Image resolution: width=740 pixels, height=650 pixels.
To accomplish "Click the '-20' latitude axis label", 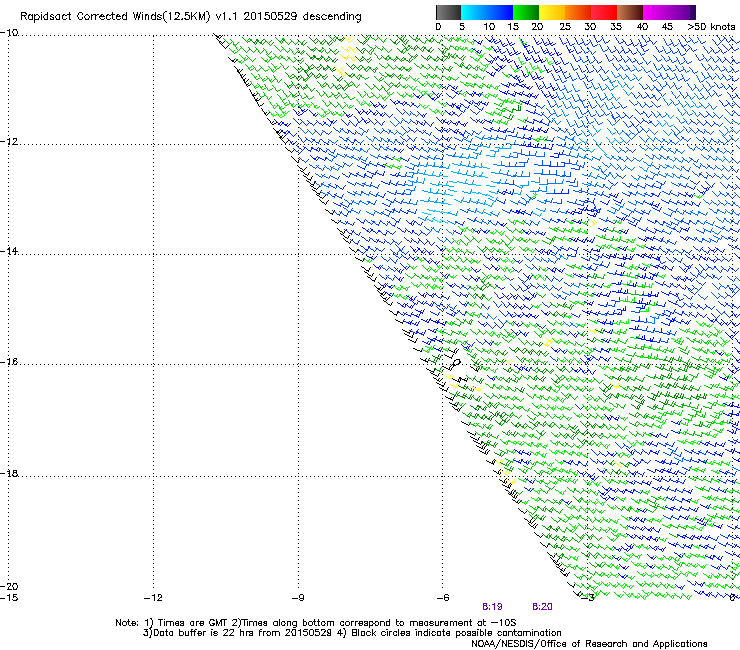I will (x=9, y=586).
